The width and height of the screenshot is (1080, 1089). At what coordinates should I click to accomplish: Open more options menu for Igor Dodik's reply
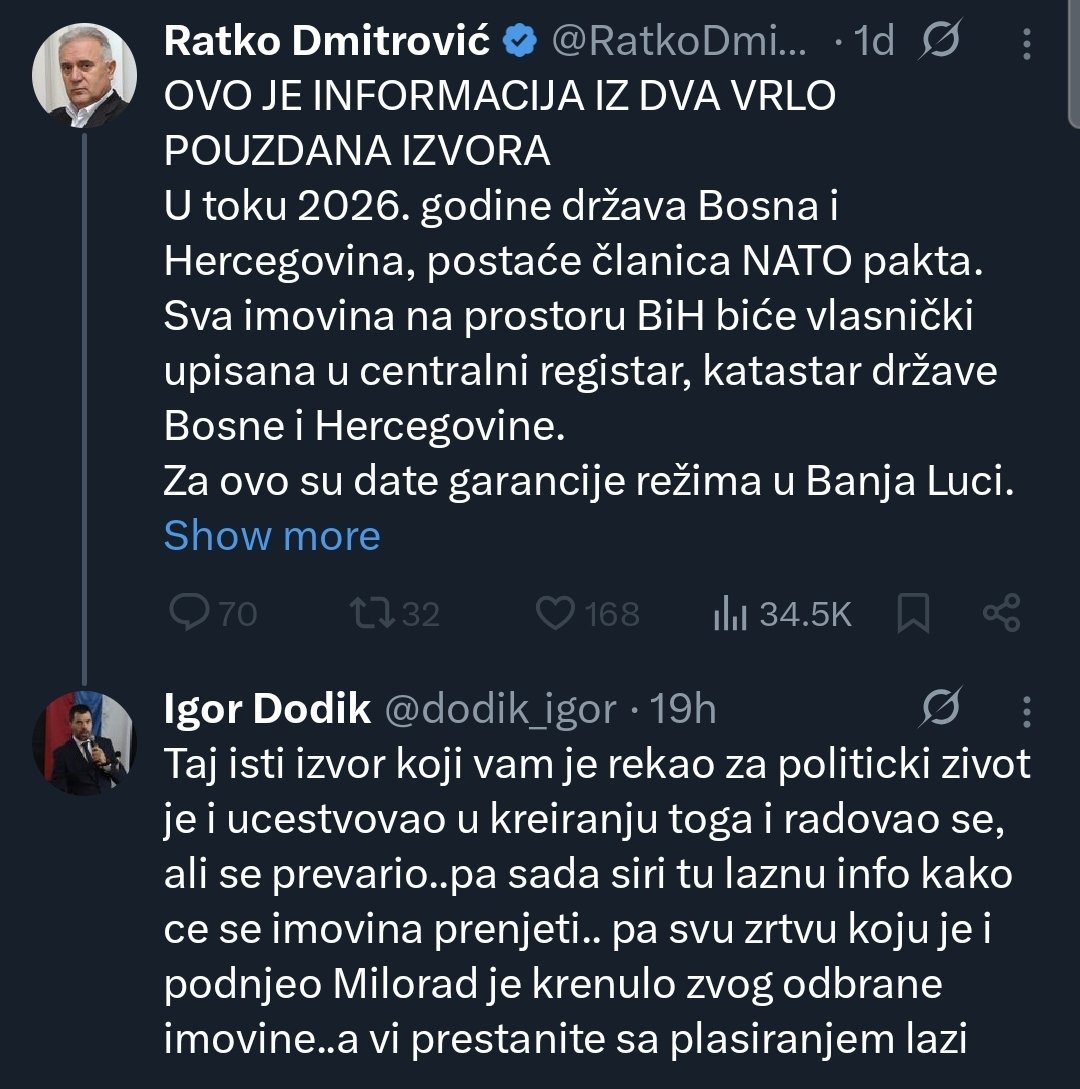tap(1025, 709)
